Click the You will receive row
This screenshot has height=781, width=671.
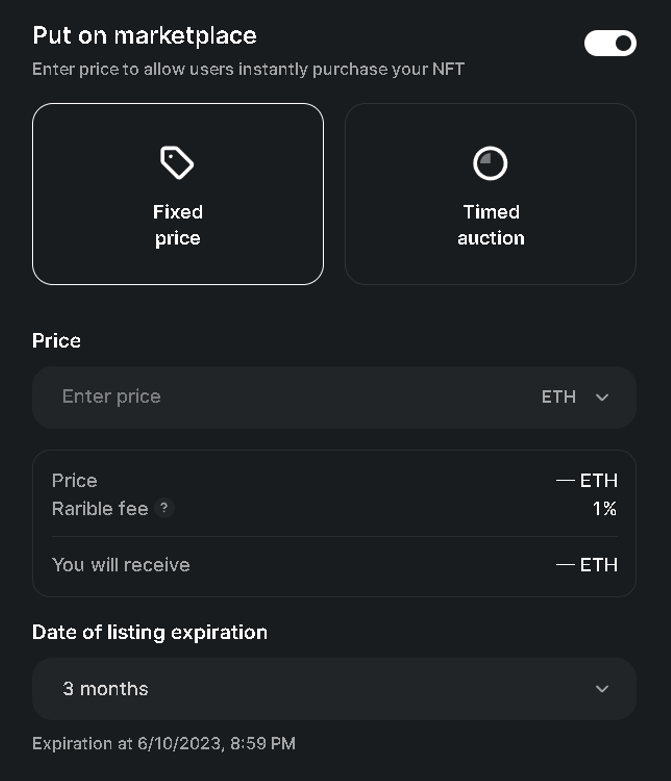click(x=334, y=565)
